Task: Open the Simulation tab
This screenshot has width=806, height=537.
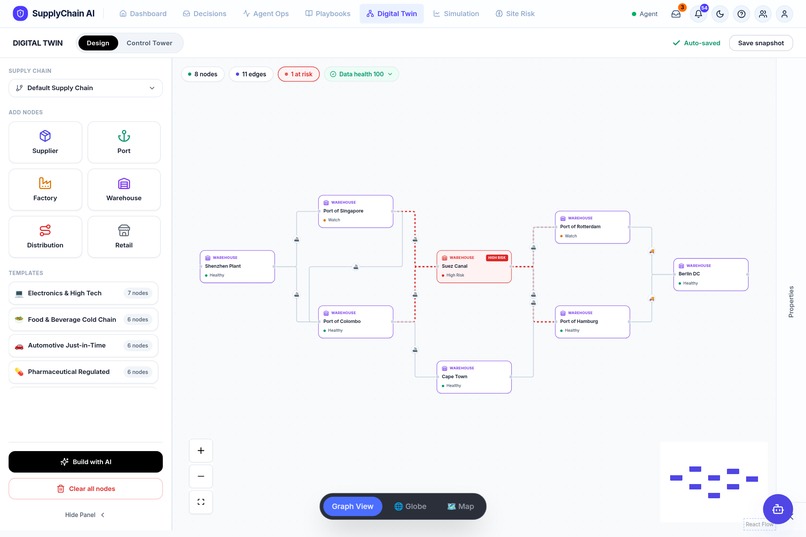Action: (456, 14)
